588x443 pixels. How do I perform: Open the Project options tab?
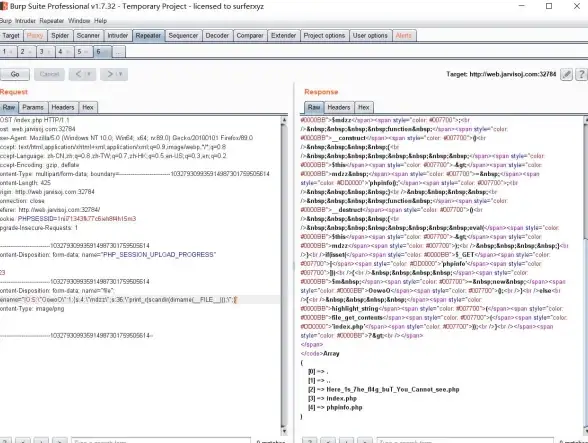[x=324, y=36]
